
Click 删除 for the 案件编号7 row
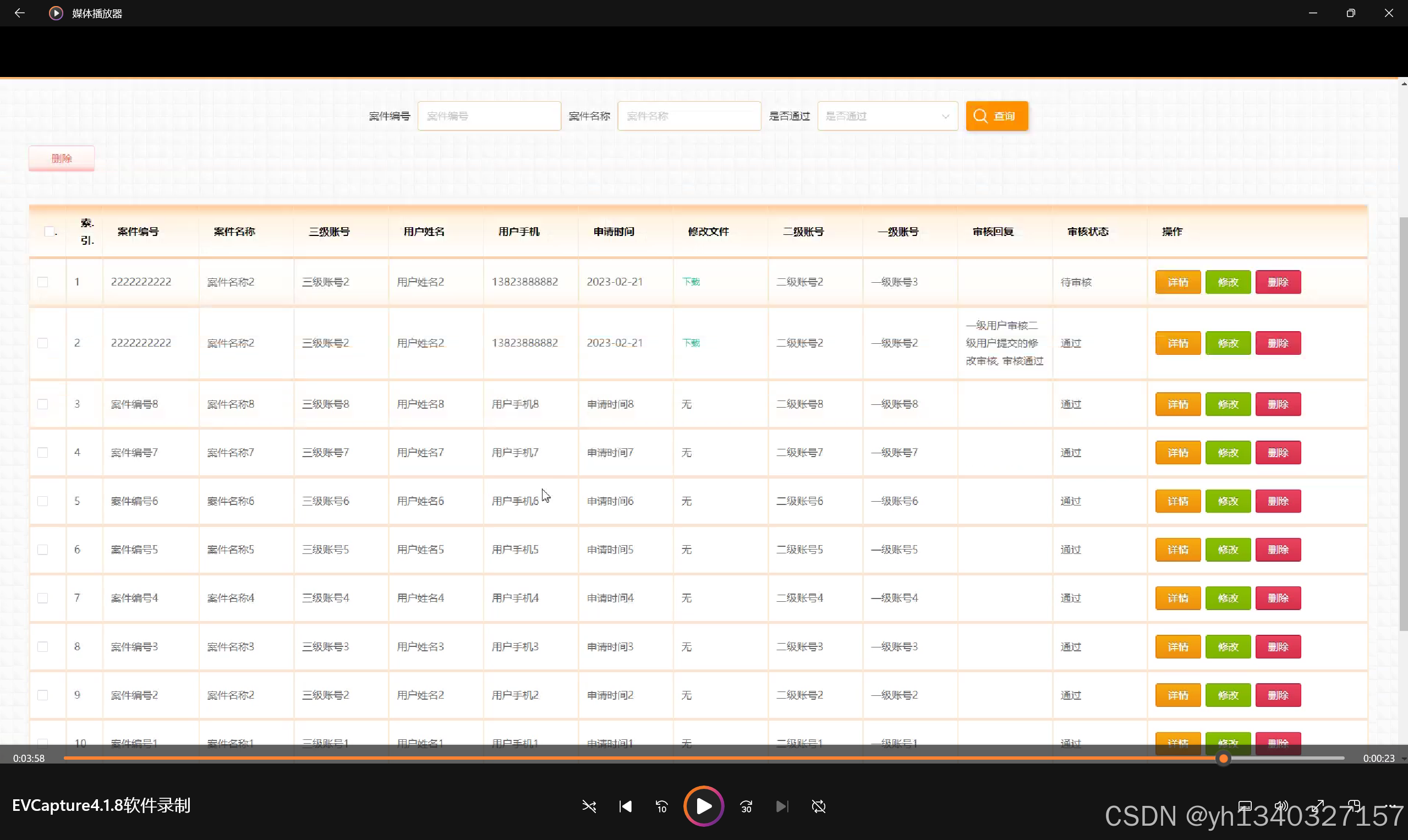point(1278,453)
